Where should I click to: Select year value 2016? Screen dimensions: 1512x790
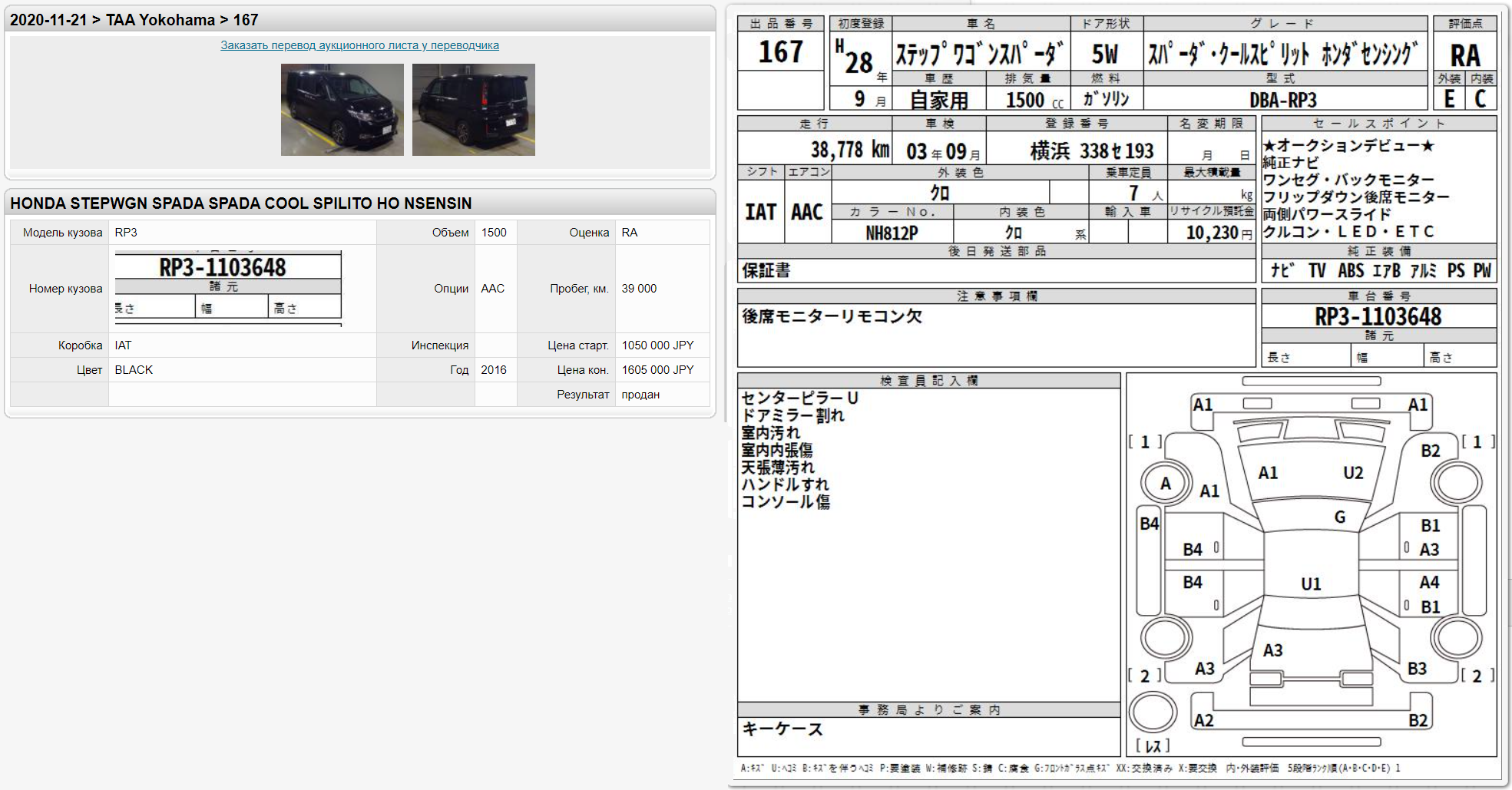[494, 370]
